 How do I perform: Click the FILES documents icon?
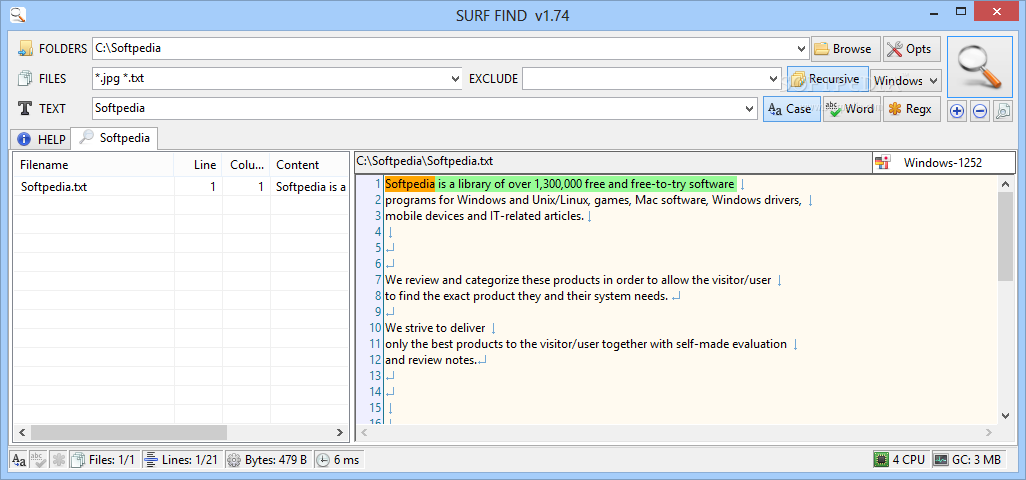tap(25, 78)
